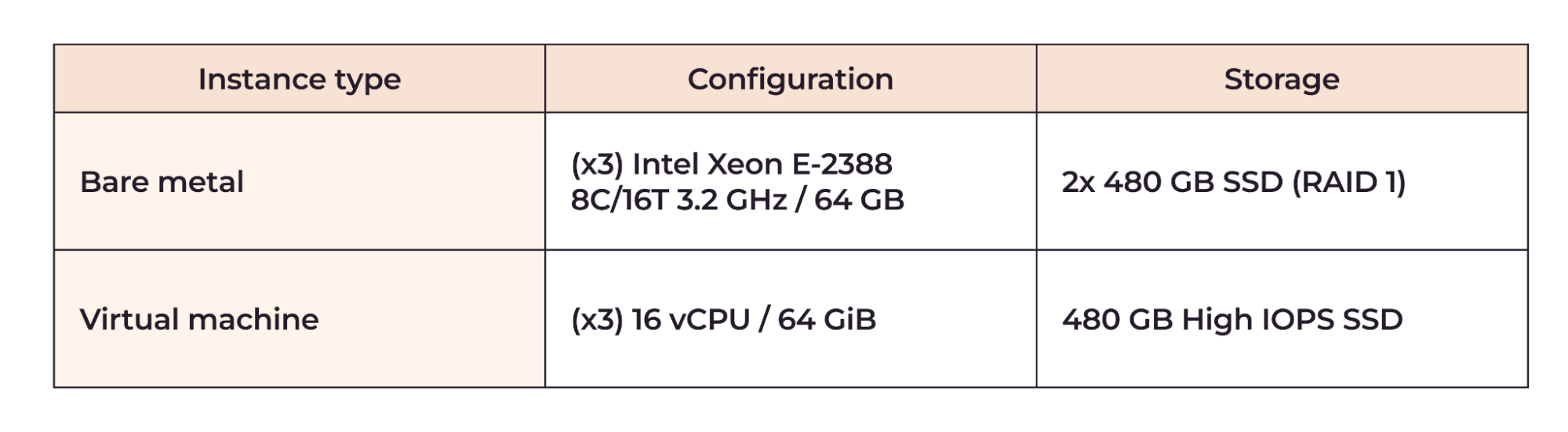Click the 16 vCPU / 64 GiB cell

coord(790,319)
